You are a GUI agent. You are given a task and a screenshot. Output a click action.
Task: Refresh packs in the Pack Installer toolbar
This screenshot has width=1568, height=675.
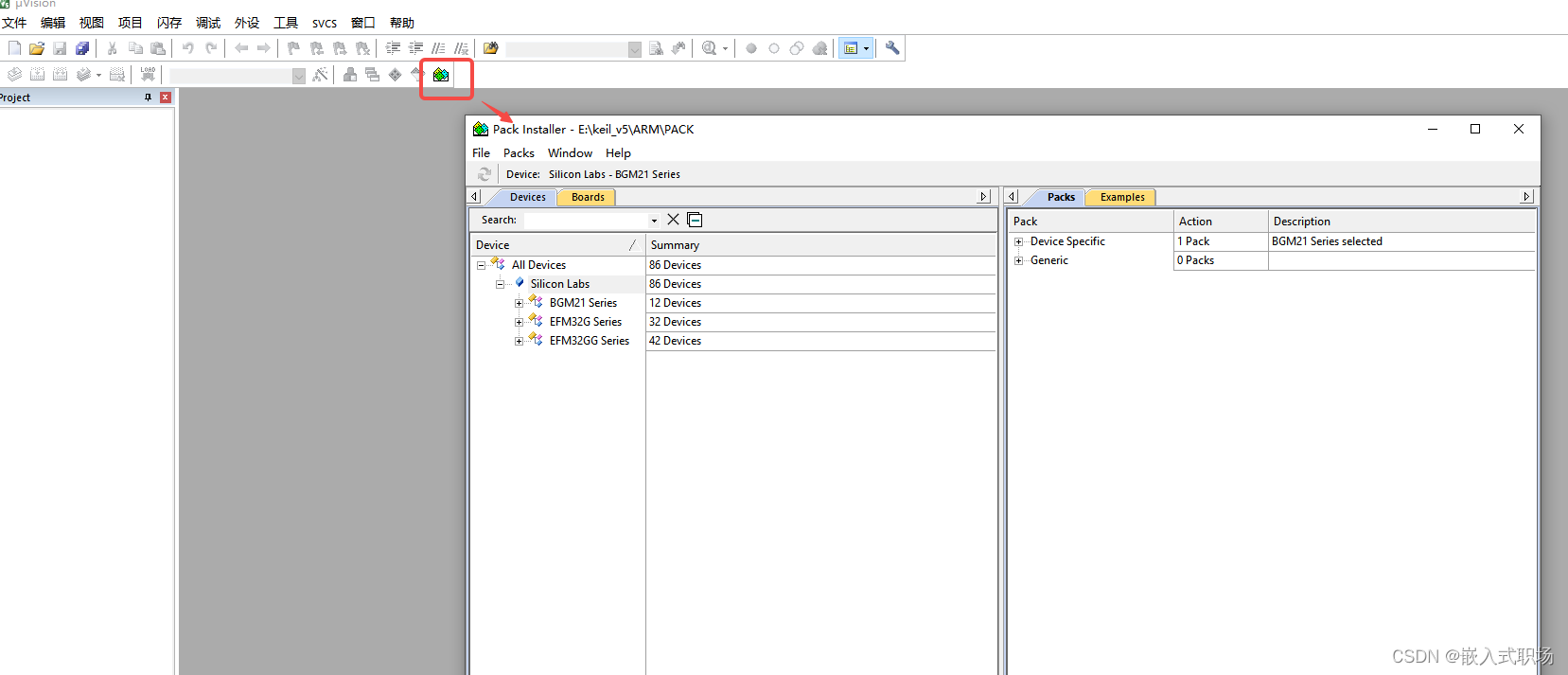[484, 174]
